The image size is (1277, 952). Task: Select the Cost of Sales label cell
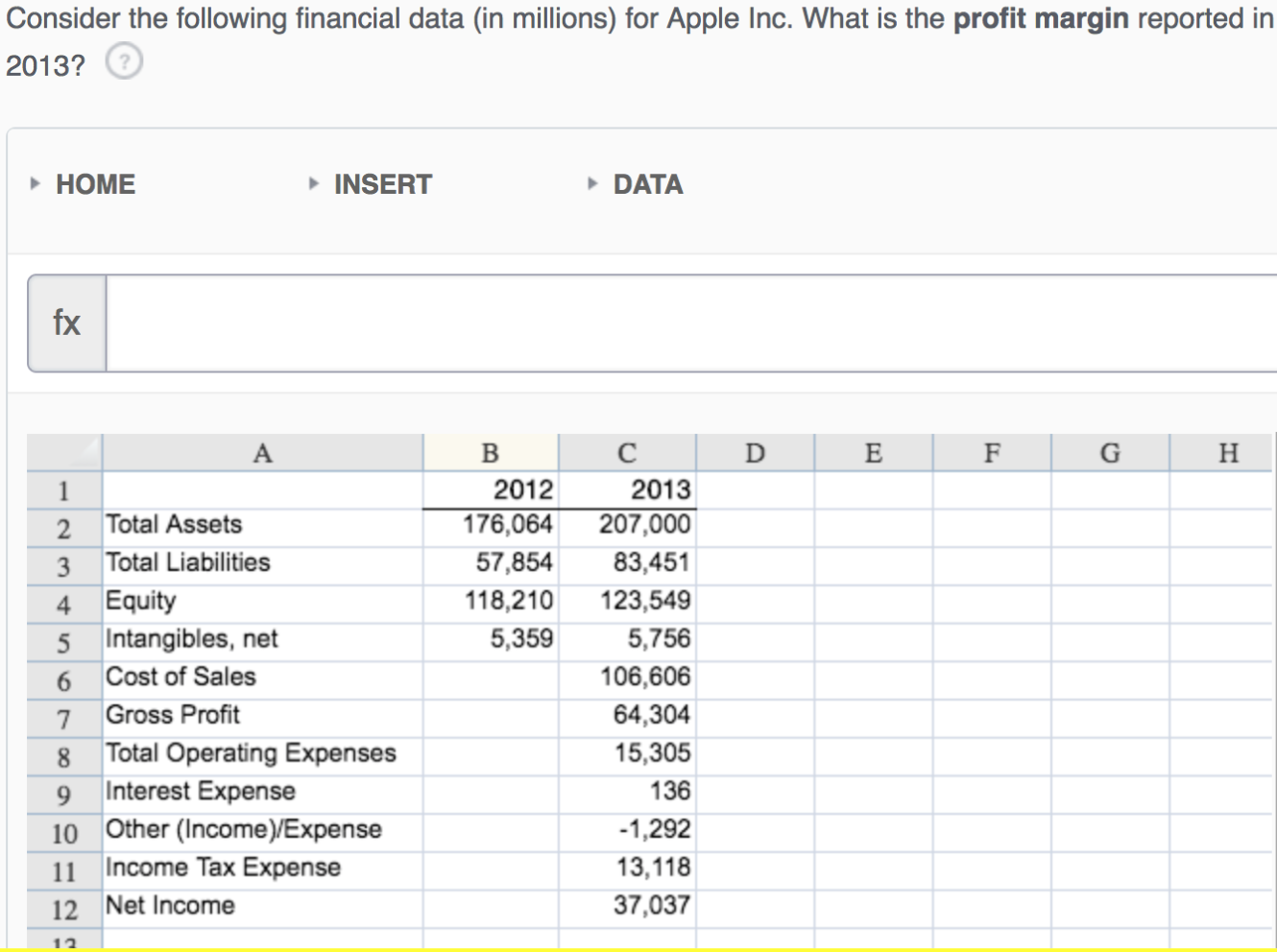262,680
